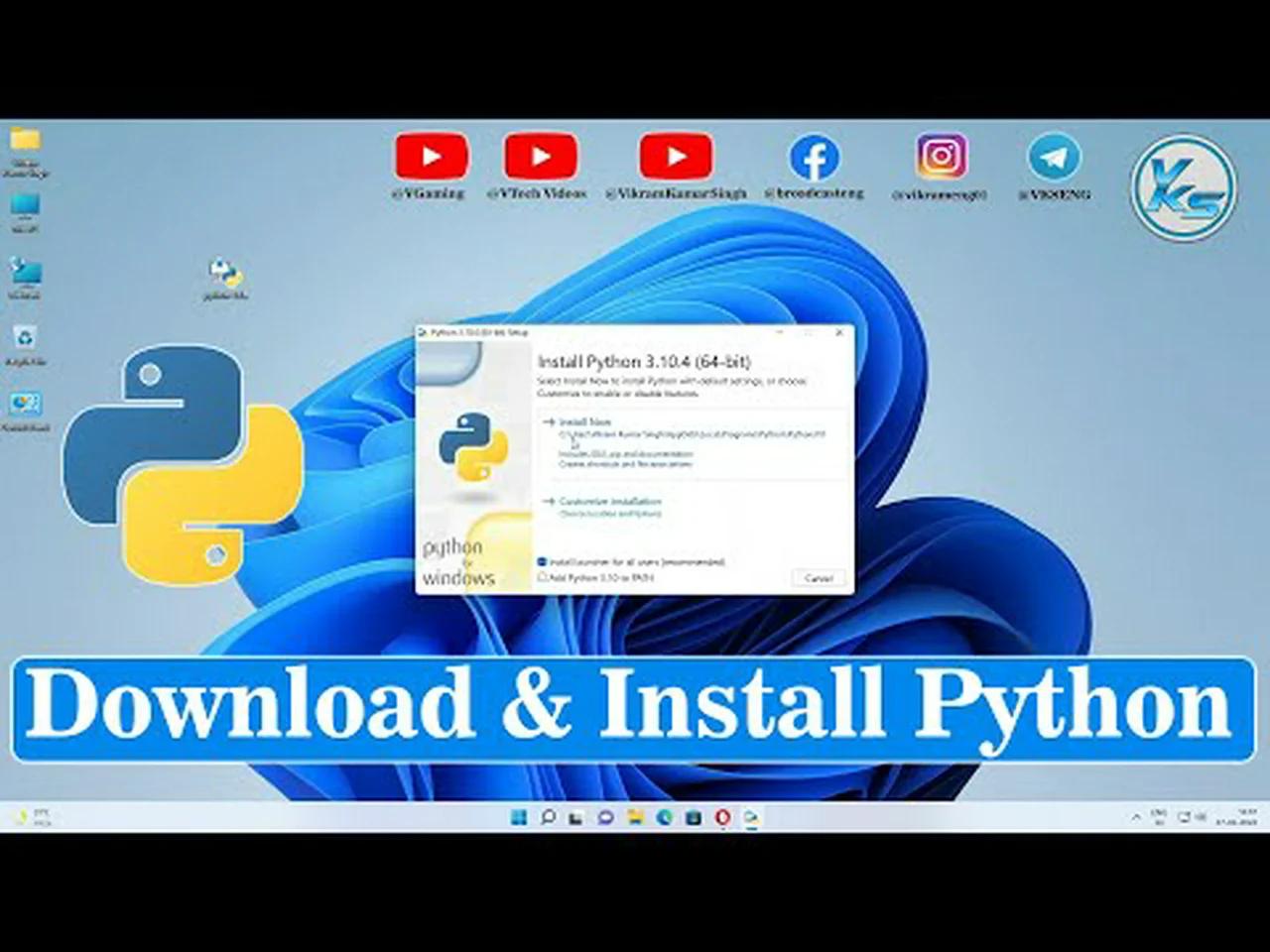Open taskbar Search
The height and width of the screenshot is (952, 1270).
[548, 817]
